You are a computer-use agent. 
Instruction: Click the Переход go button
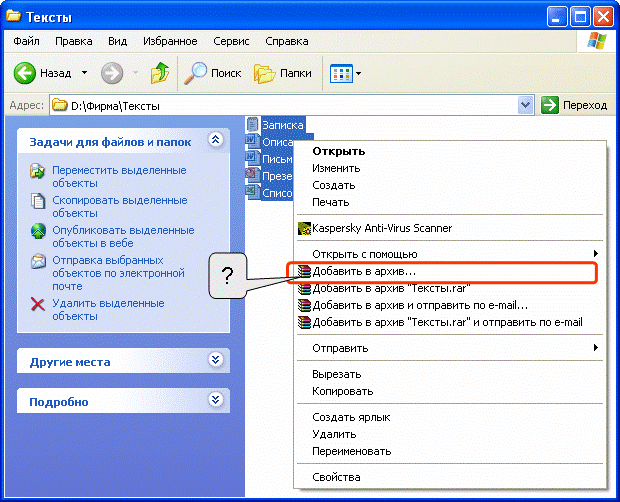(x=574, y=105)
